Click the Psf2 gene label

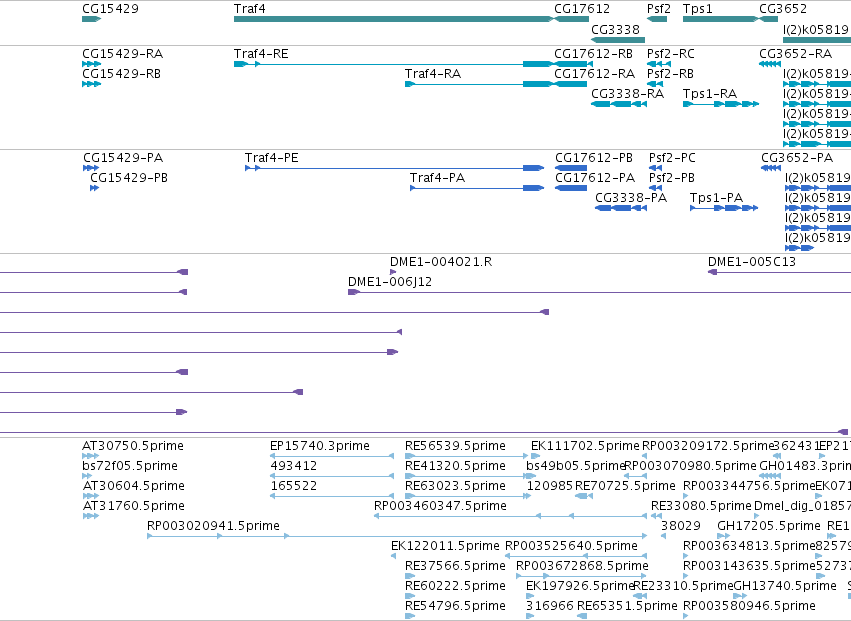tap(659, 9)
